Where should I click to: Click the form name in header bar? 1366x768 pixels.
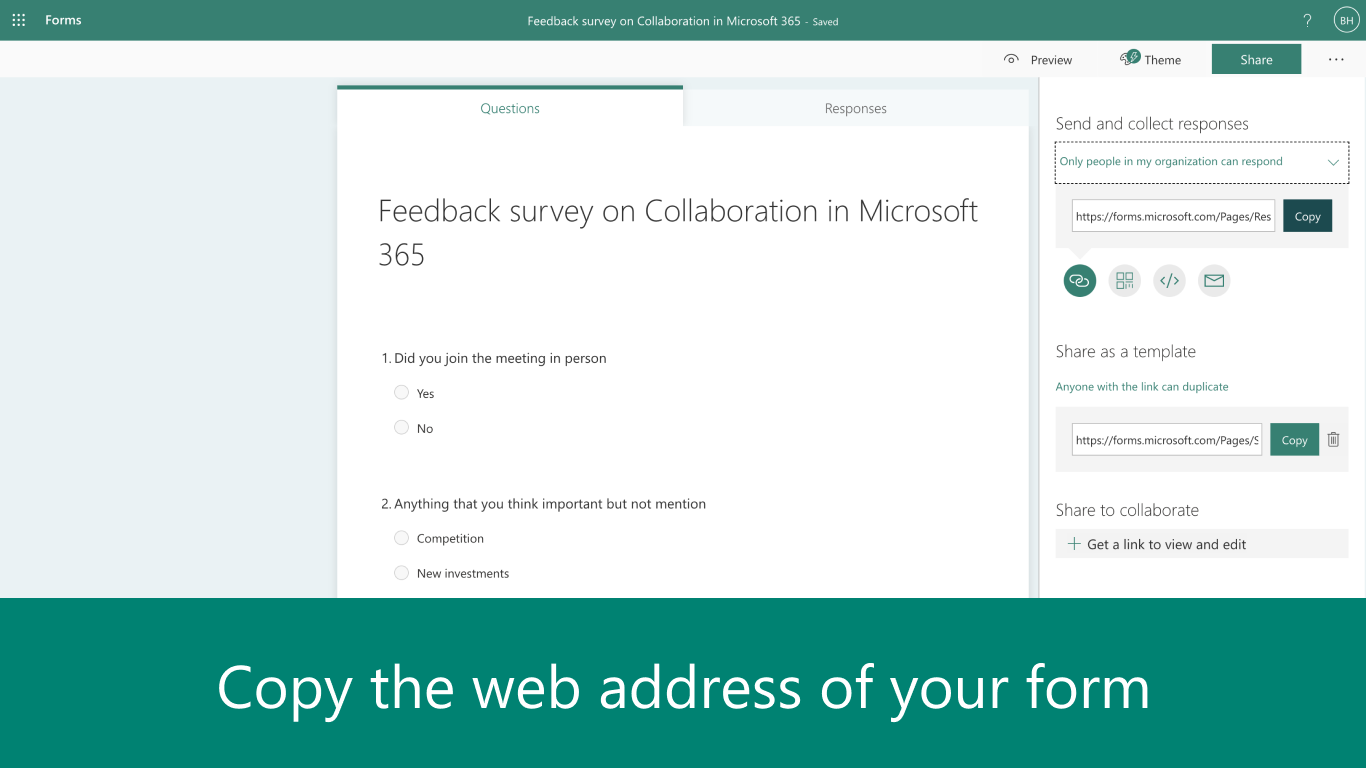pos(664,21)
